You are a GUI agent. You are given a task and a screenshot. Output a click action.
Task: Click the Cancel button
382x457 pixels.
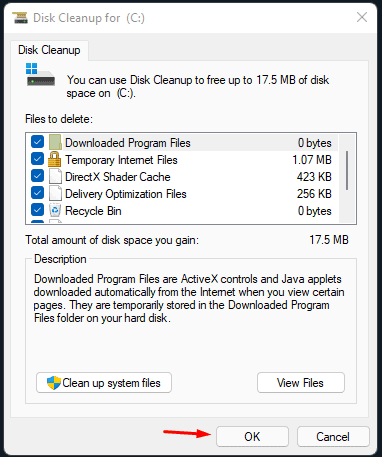point(333,436)
